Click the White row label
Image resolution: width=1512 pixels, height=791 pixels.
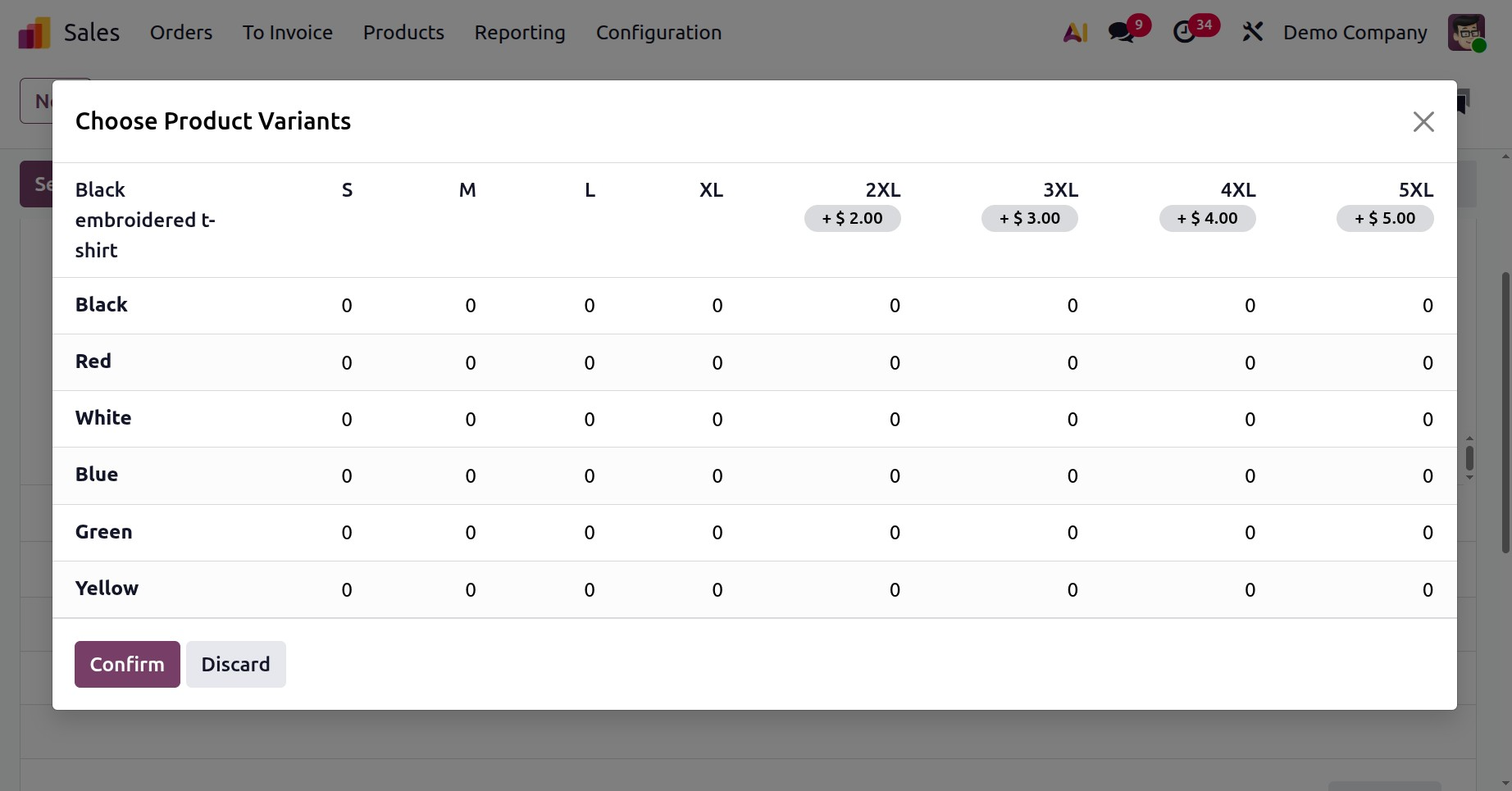[x=103, y=418]
